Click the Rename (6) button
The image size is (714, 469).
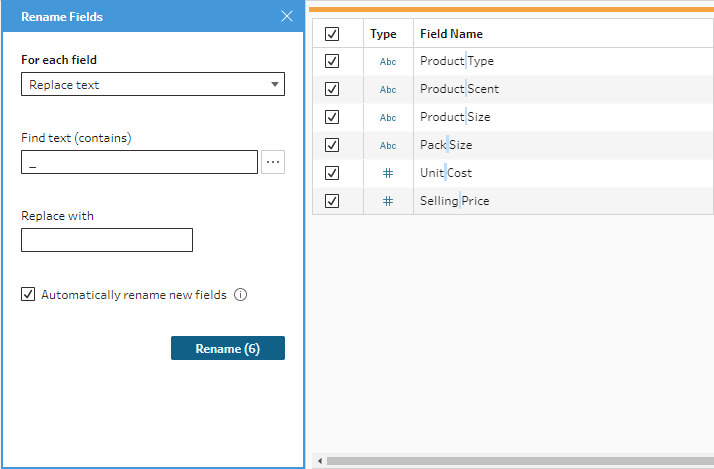[228, 348]
